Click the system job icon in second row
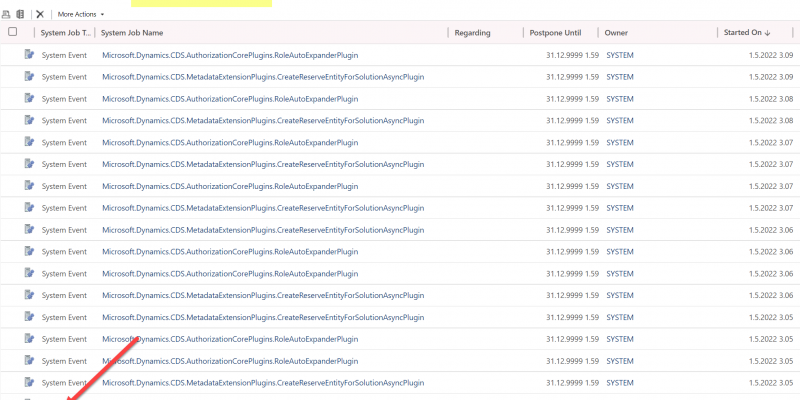Screen dimensions: 800x400 [x=30, y=76]
